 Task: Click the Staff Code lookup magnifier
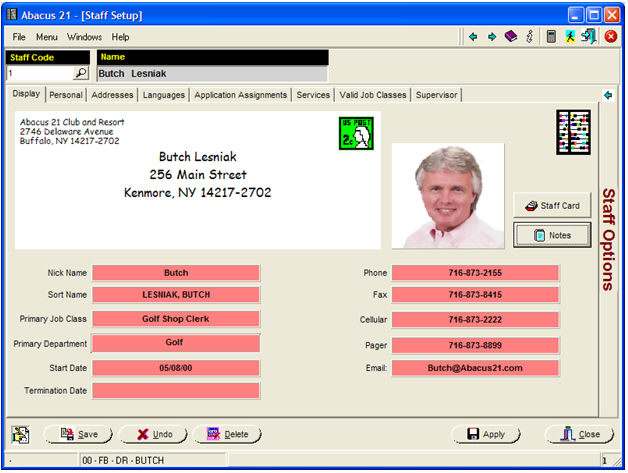coord(80,74)
